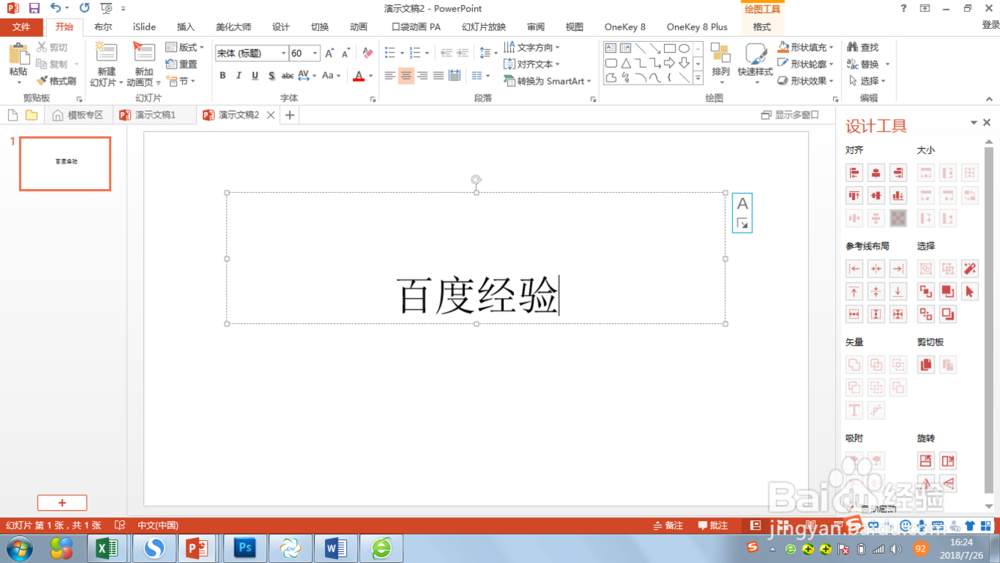Select center text alignment

[x=406, y=75]
